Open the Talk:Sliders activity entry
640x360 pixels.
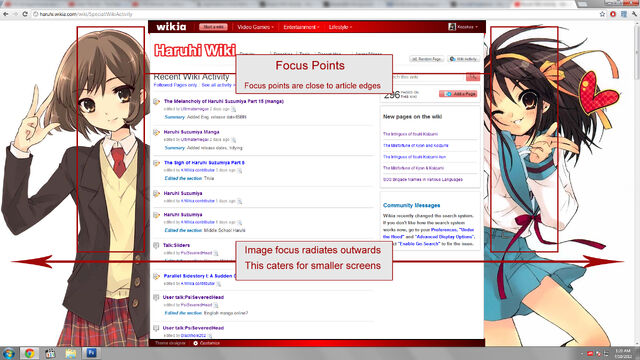[176, 245]
